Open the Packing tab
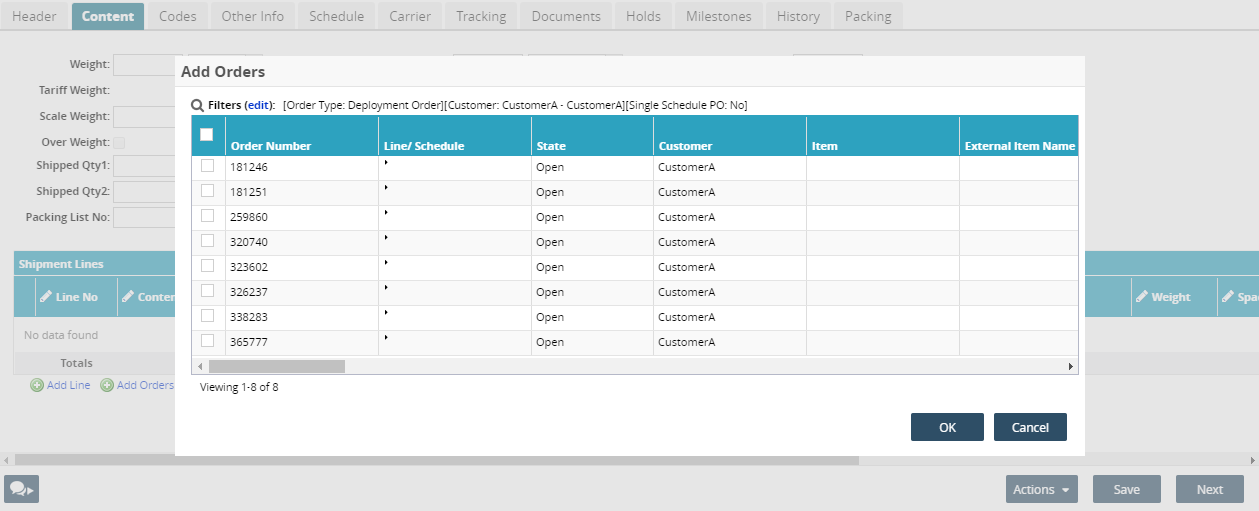Screen dimensions: 1259x511 pyautogui.click(x=868, y=16)
